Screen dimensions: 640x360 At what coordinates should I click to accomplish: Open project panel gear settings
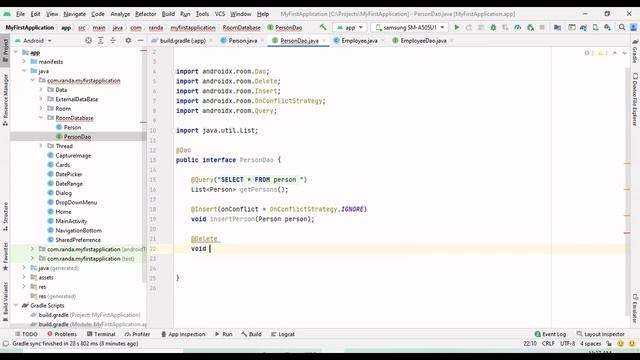click(128, 40)
